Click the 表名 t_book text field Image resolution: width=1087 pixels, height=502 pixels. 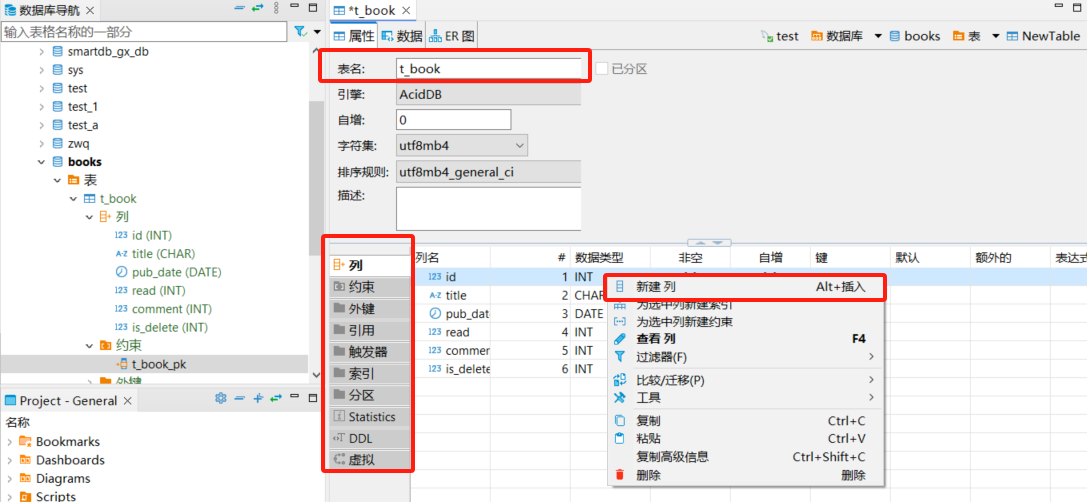488,69
